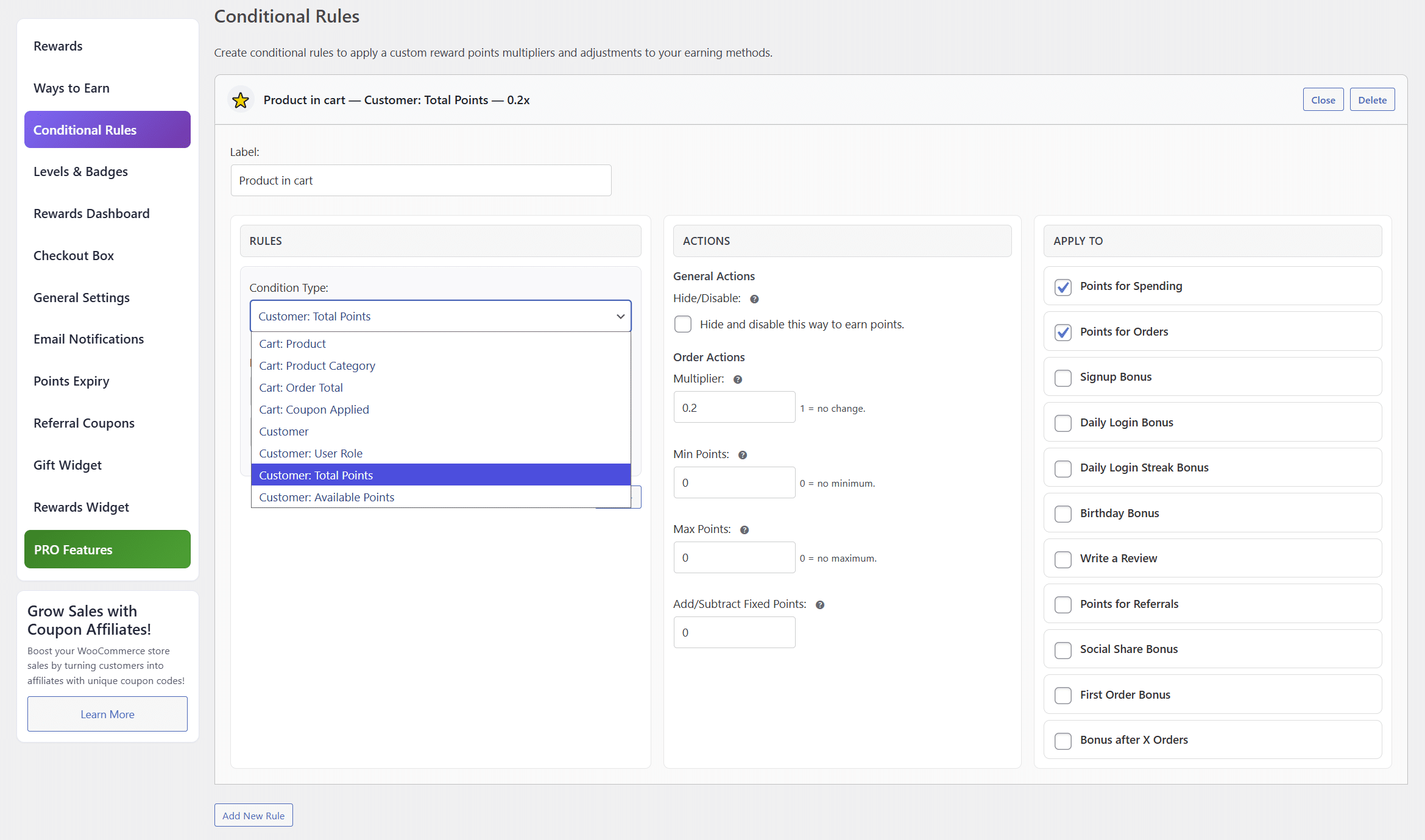Choose Customer: Available Points option
Viewport: 1425px width, 840px height.
pos(327,497)
